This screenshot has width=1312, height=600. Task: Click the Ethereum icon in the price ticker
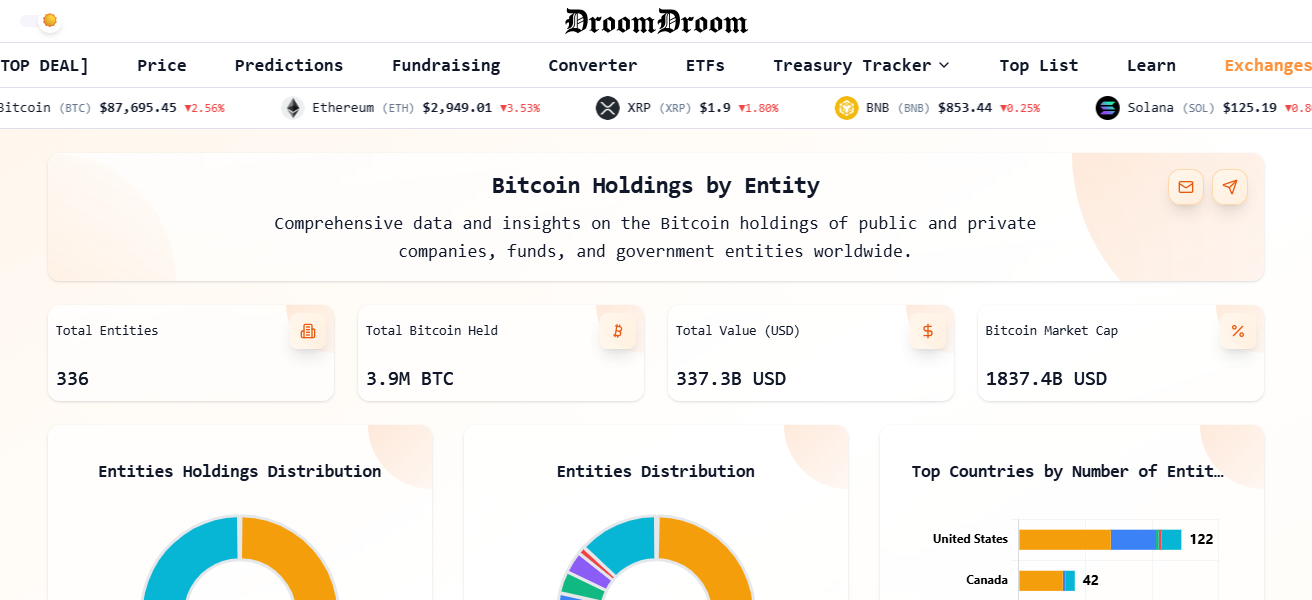pos(293,107)
